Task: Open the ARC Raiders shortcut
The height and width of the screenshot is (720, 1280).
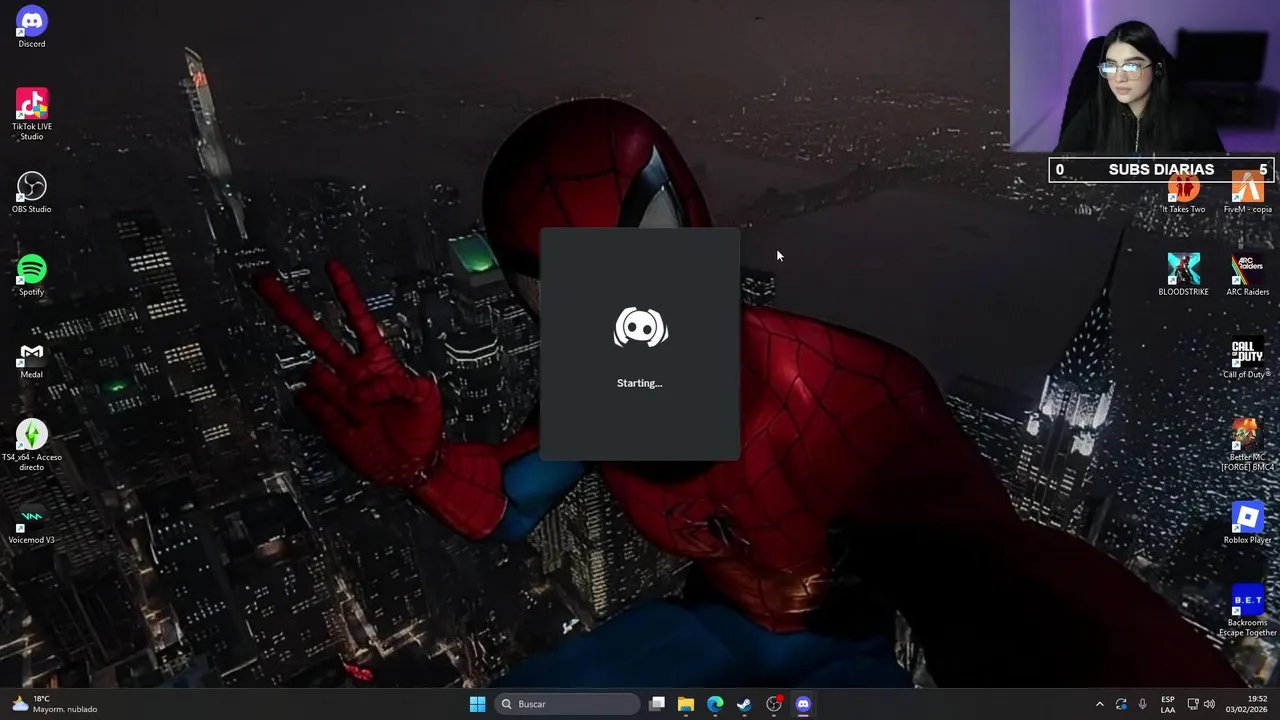Action: 1247,276
